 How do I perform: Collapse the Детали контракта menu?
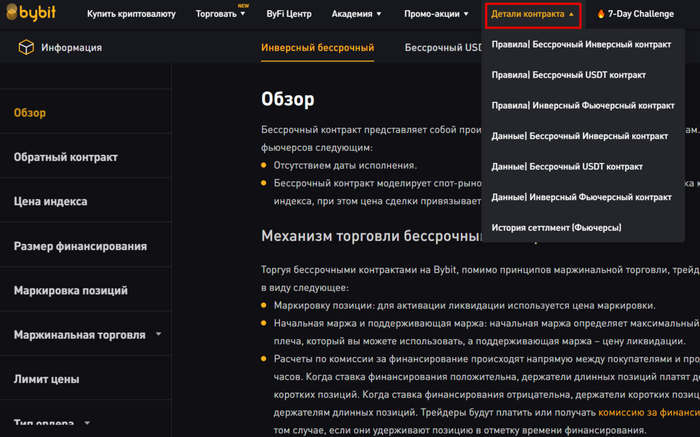pos(532,15)
